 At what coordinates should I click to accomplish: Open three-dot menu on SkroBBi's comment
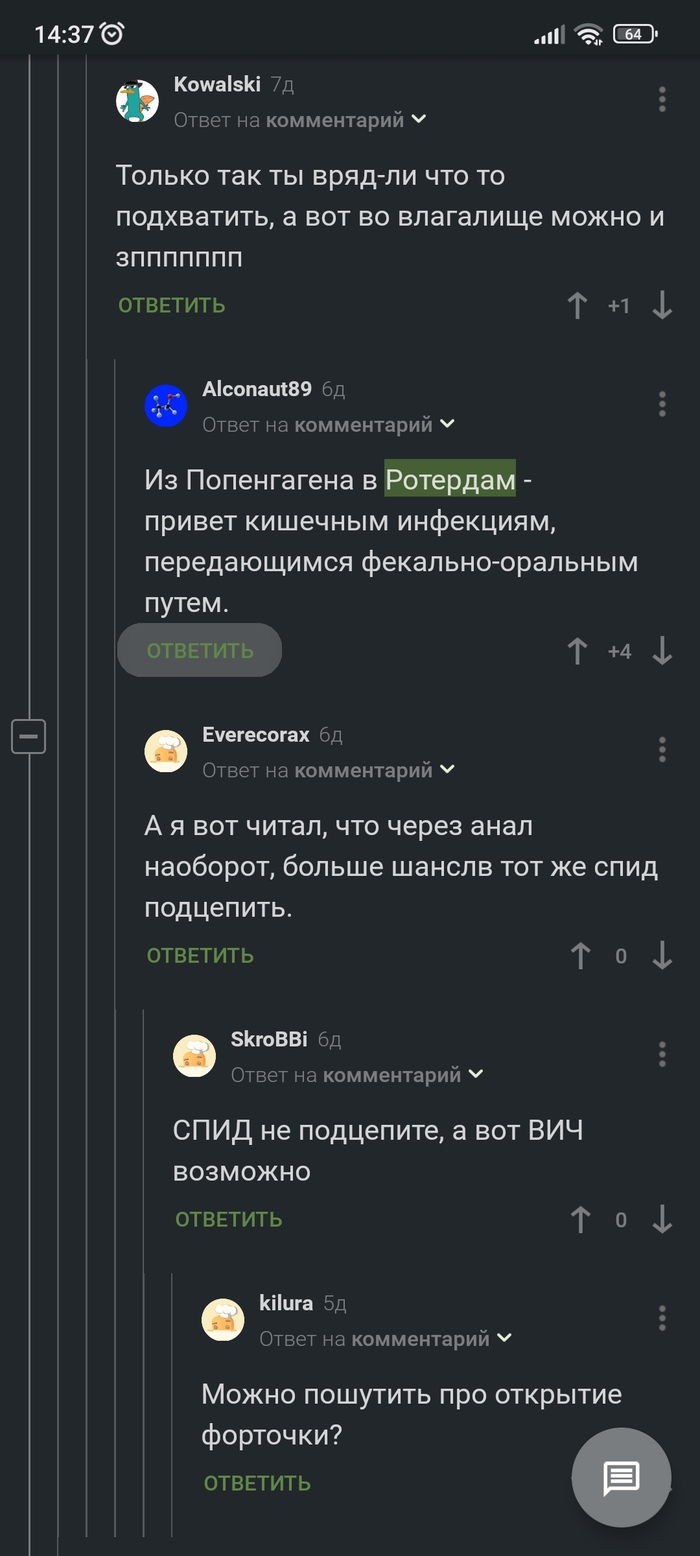[x=662, y=1054]
